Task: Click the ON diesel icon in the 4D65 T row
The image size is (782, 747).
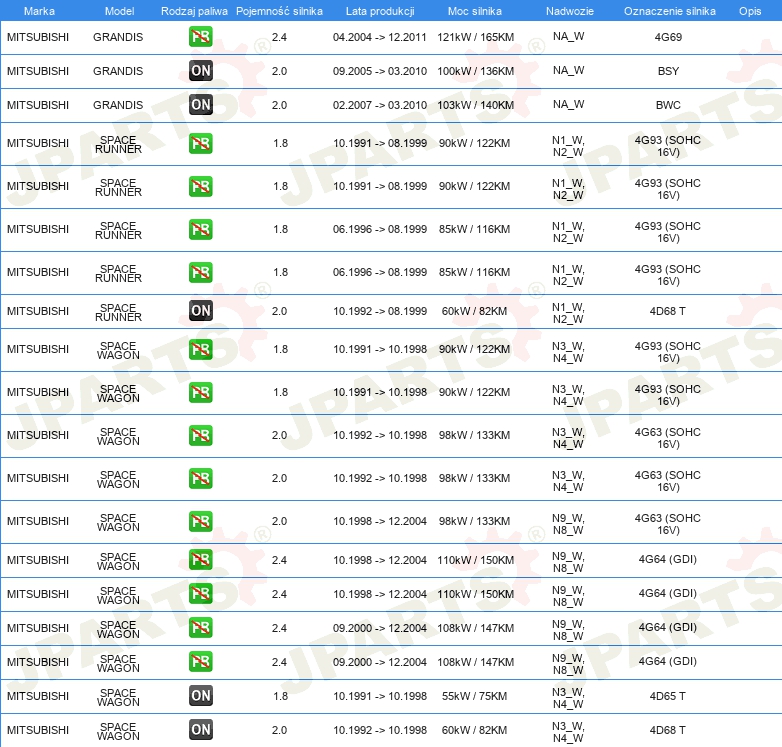Action: click(200, 696)
